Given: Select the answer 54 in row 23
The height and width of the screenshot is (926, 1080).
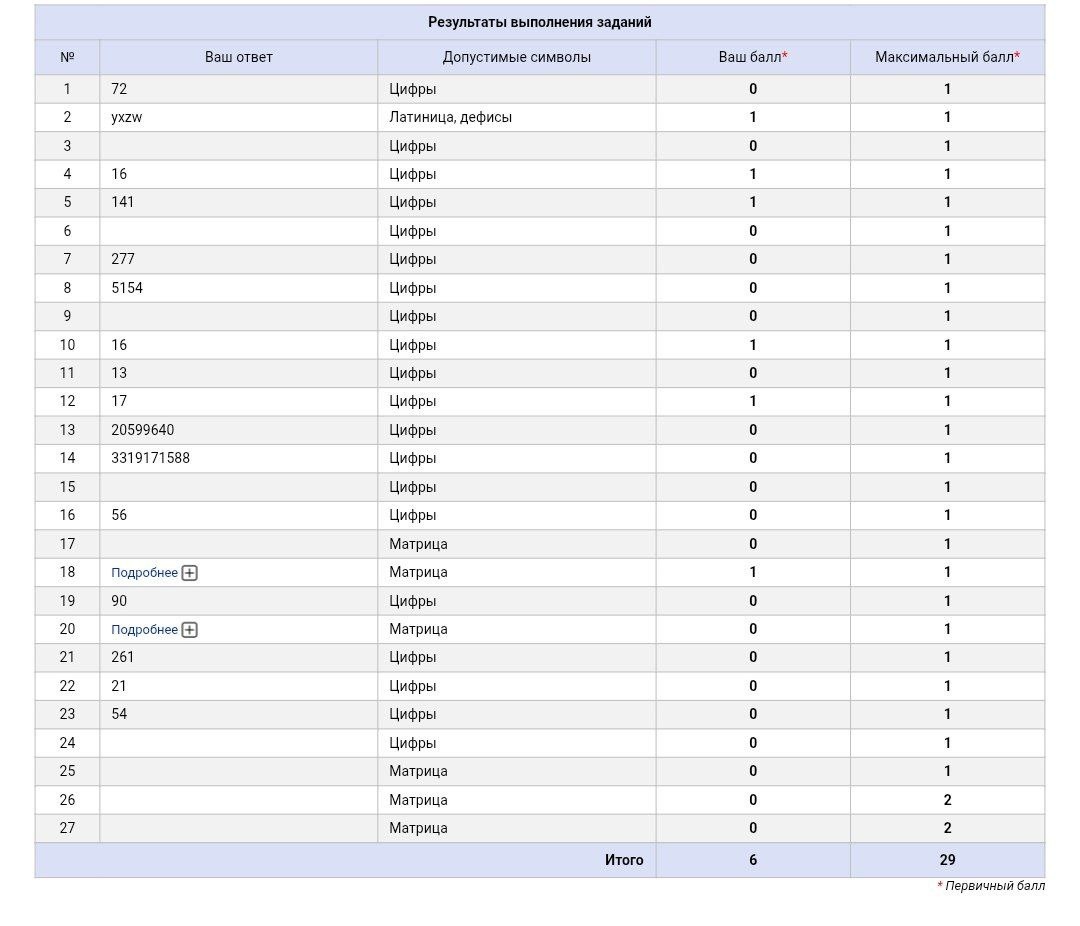Looking at the screenshot, I should tap(119, 714).
